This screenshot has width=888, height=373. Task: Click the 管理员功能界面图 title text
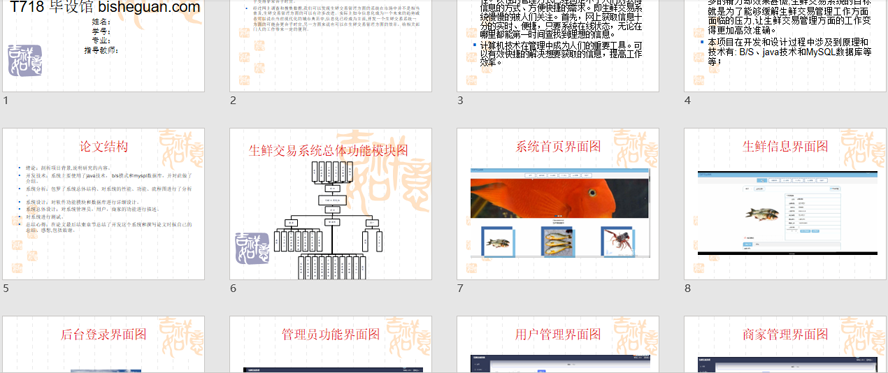point(331,335)
